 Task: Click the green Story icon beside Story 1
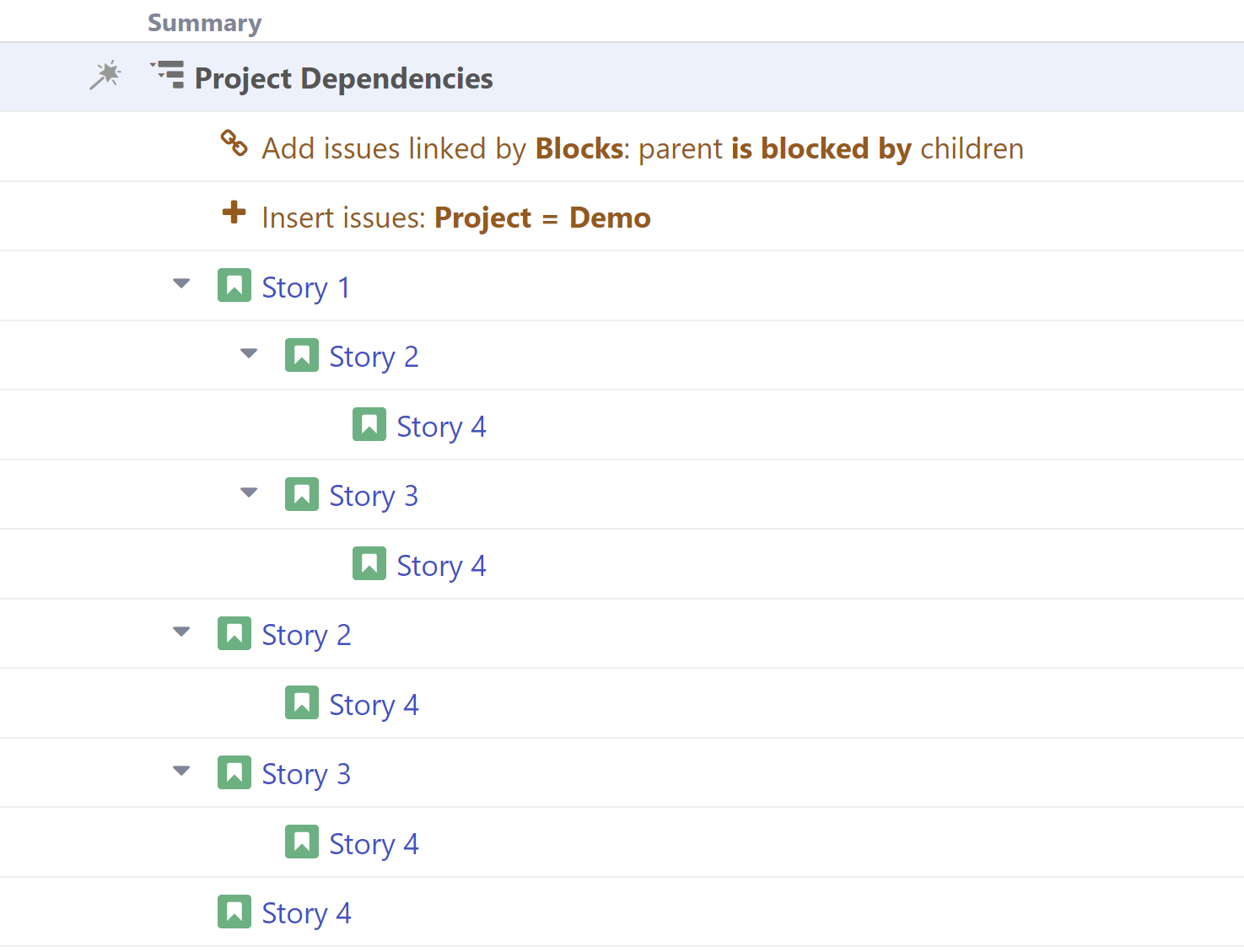[x=234, y=285]
